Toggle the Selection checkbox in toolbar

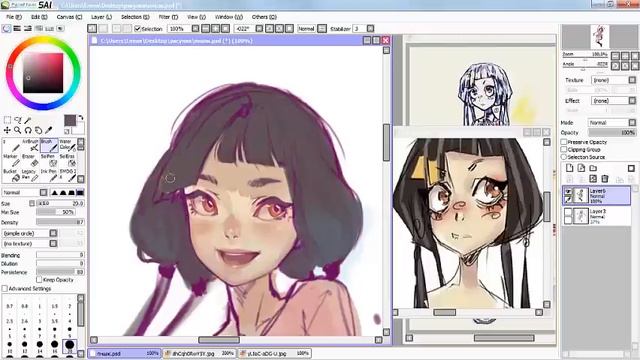[138, 29]
